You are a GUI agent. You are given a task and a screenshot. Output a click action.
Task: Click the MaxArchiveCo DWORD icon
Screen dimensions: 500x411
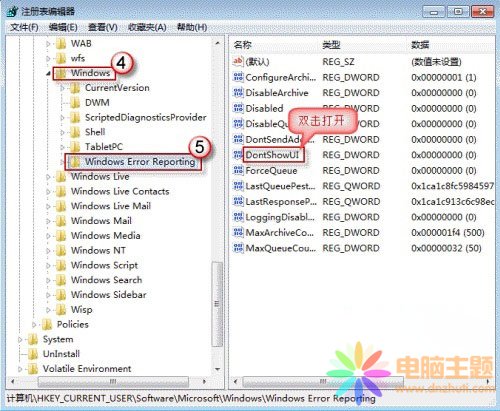[238, 232]
